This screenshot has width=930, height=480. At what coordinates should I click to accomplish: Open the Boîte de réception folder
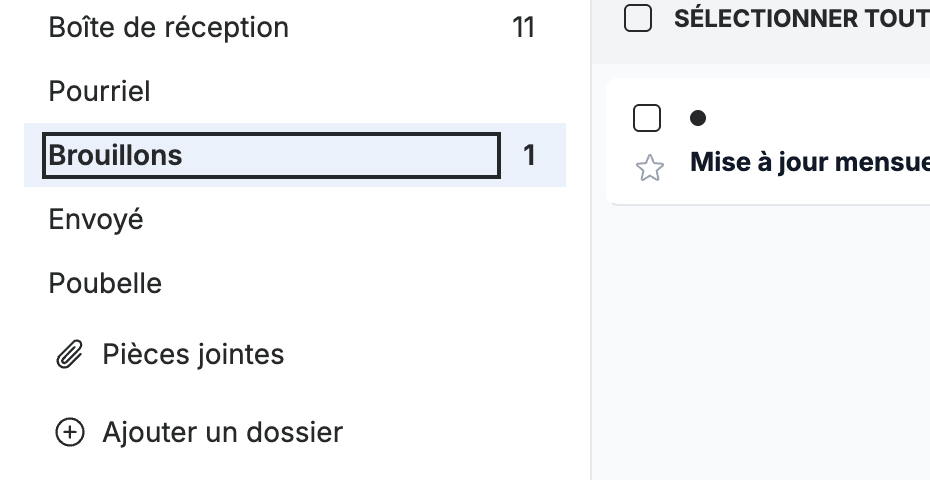(x=168, y=27)
